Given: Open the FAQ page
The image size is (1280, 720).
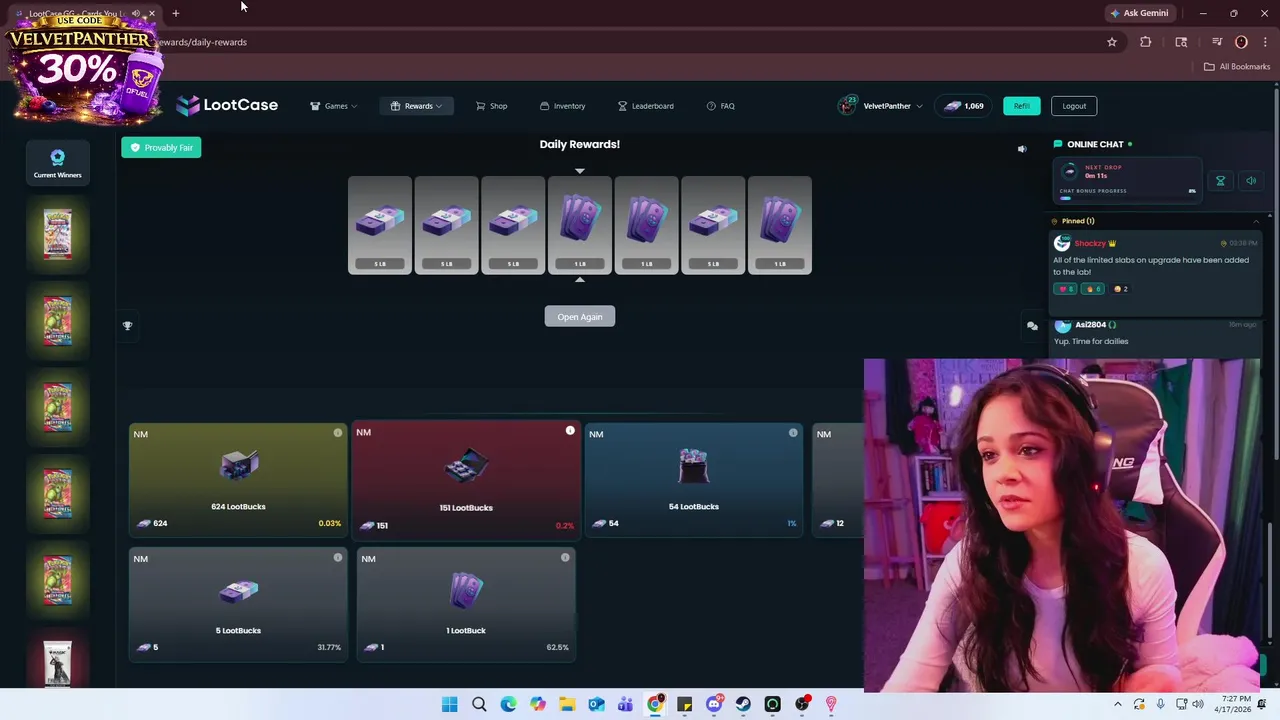Looking at the screenshot, I should [x=720, y=106].
